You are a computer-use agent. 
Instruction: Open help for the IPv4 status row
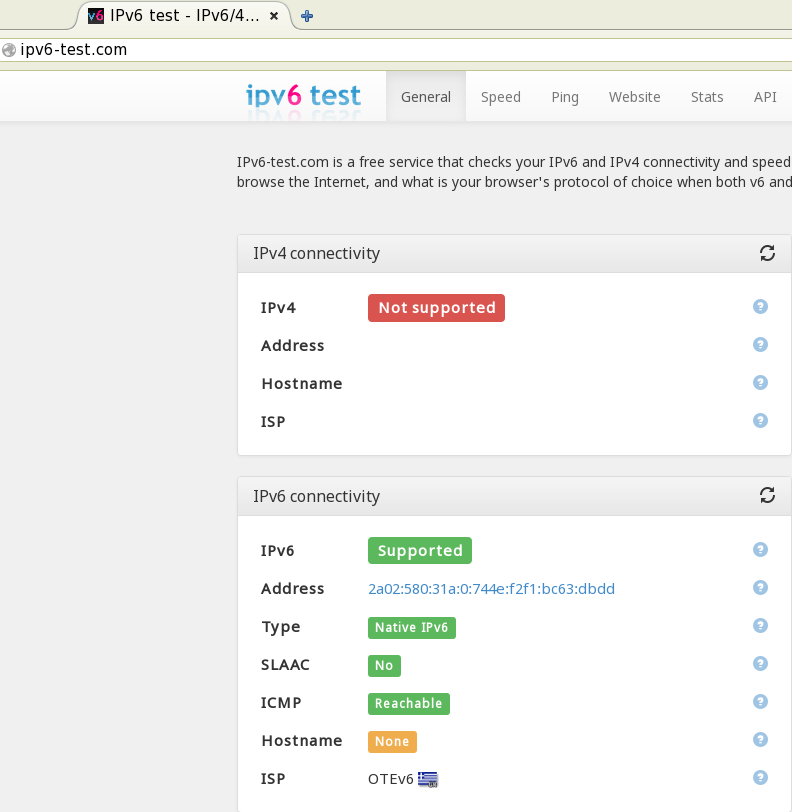click(760, 307)
